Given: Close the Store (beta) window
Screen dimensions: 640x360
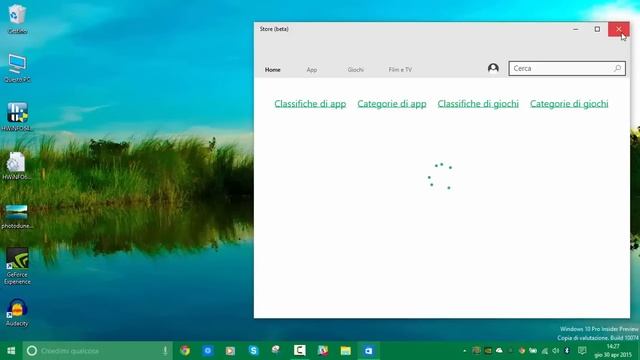Looking at the screenshot, I should [x=619, y=29].
